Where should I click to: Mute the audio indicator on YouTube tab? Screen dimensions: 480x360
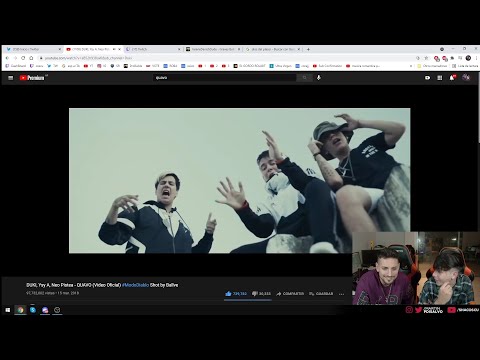(114, 49)
